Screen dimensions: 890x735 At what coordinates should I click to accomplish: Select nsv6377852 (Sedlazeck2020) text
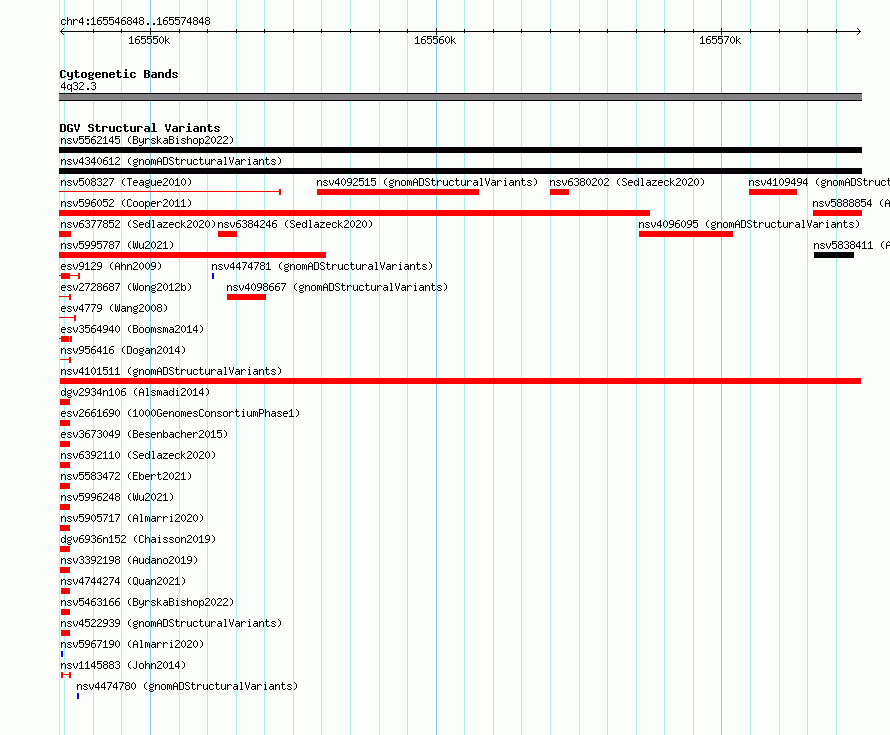tap(138, 224)
